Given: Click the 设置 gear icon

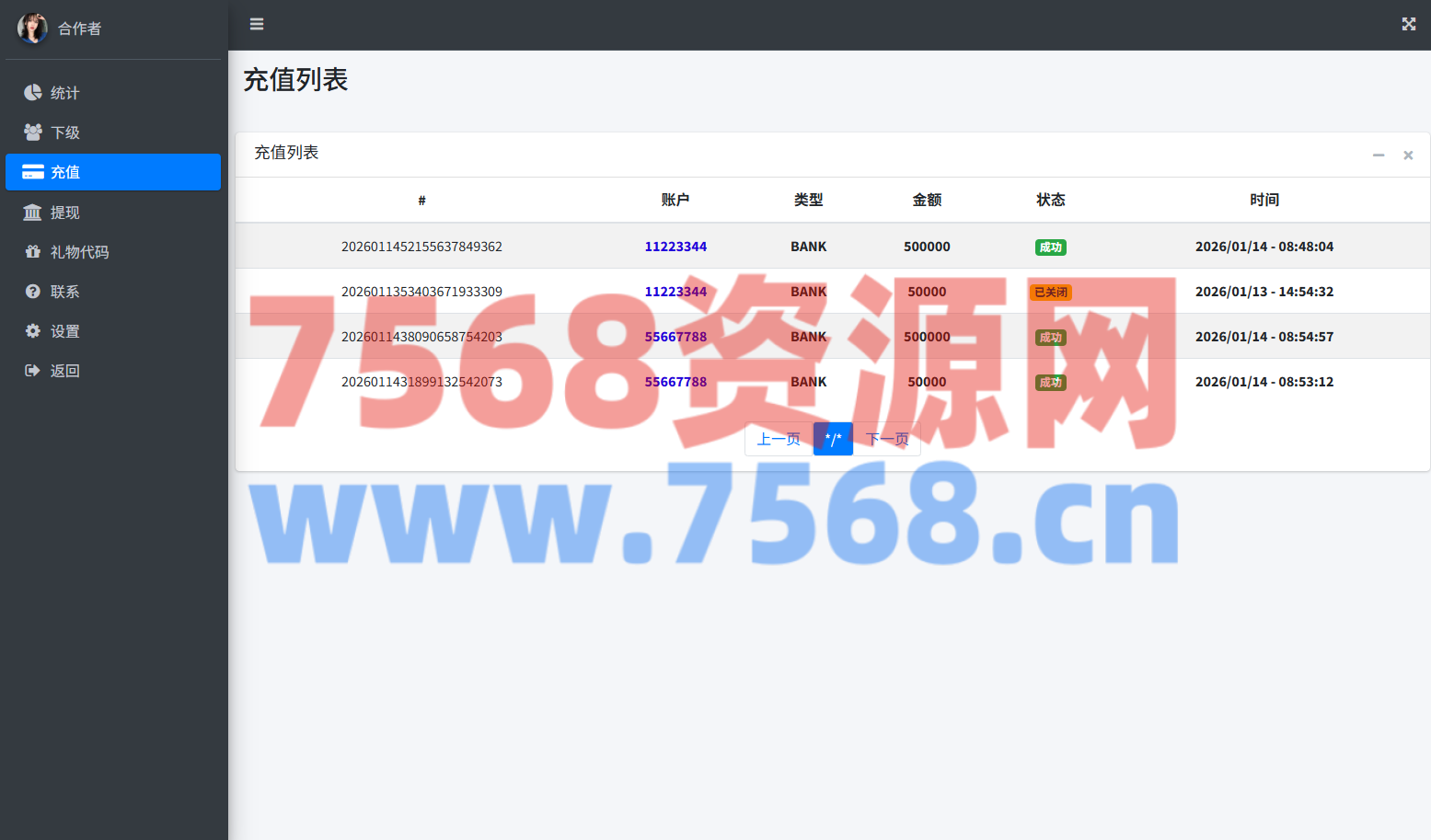Looking at the screenshot, I should [33, 331].
